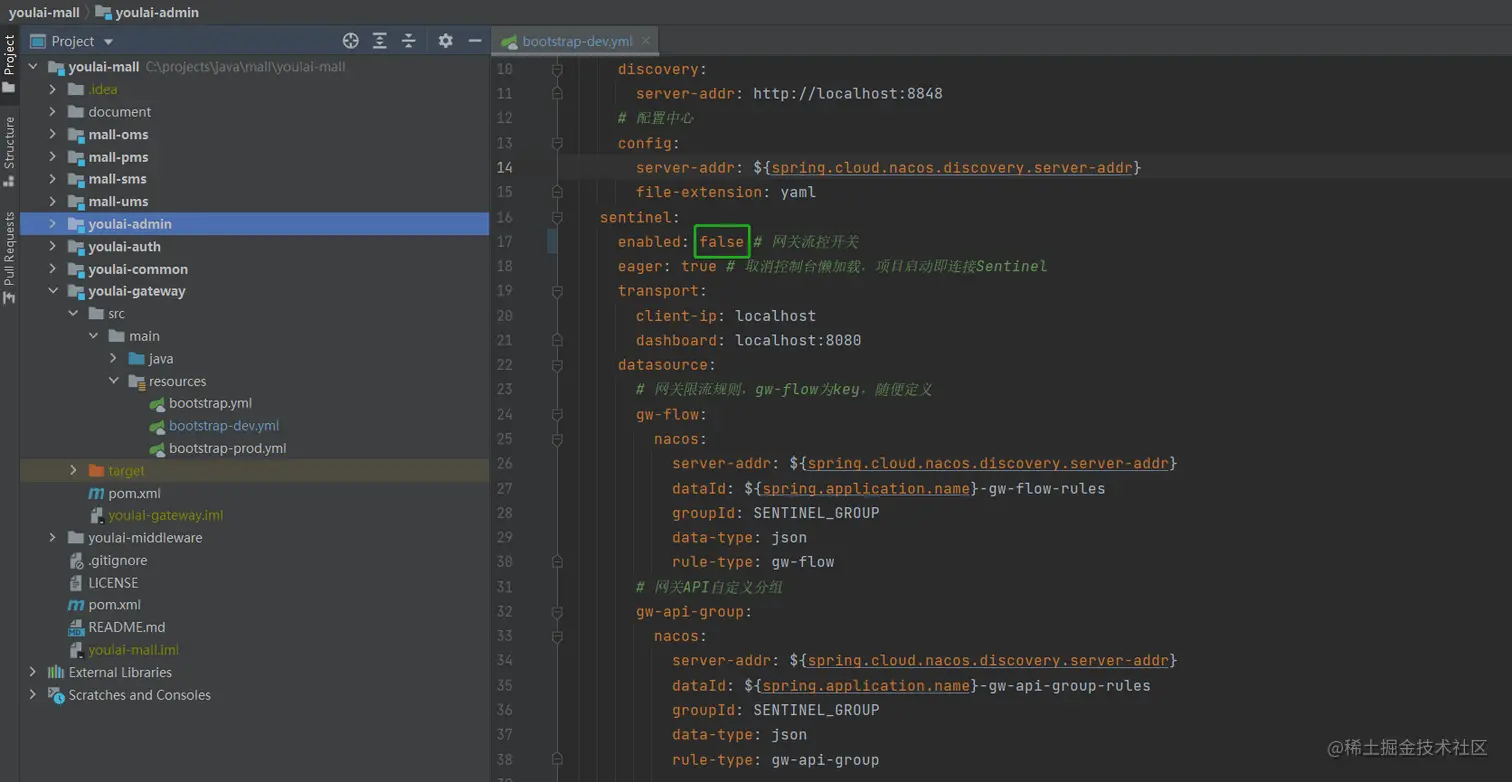1512x782 pixels.
Task: Expand the youlai-admin module
Action: click(53, 224)
